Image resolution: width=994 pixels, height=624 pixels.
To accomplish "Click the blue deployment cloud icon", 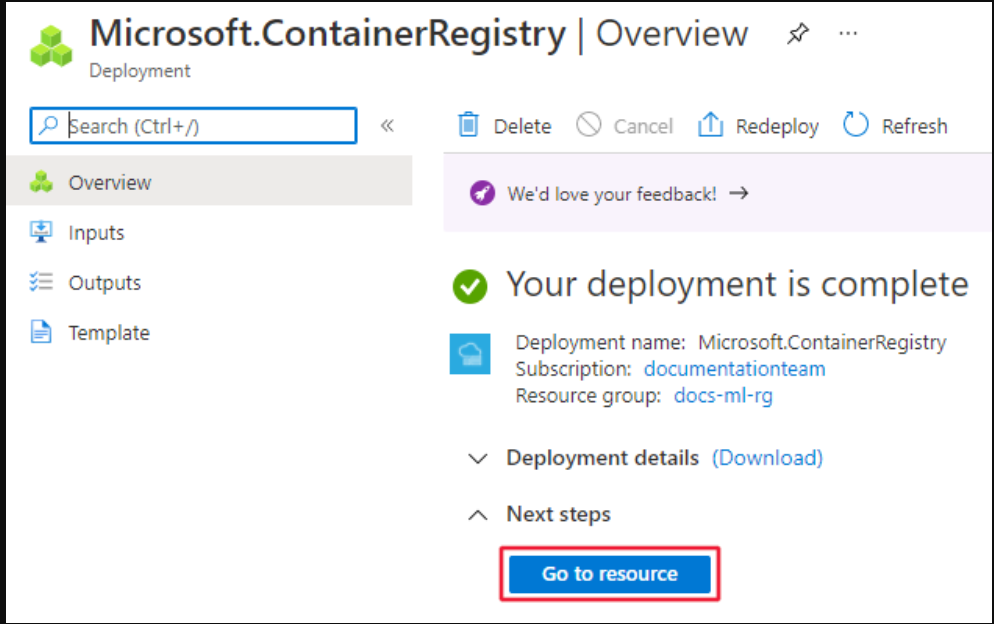I will pos(470,354).
